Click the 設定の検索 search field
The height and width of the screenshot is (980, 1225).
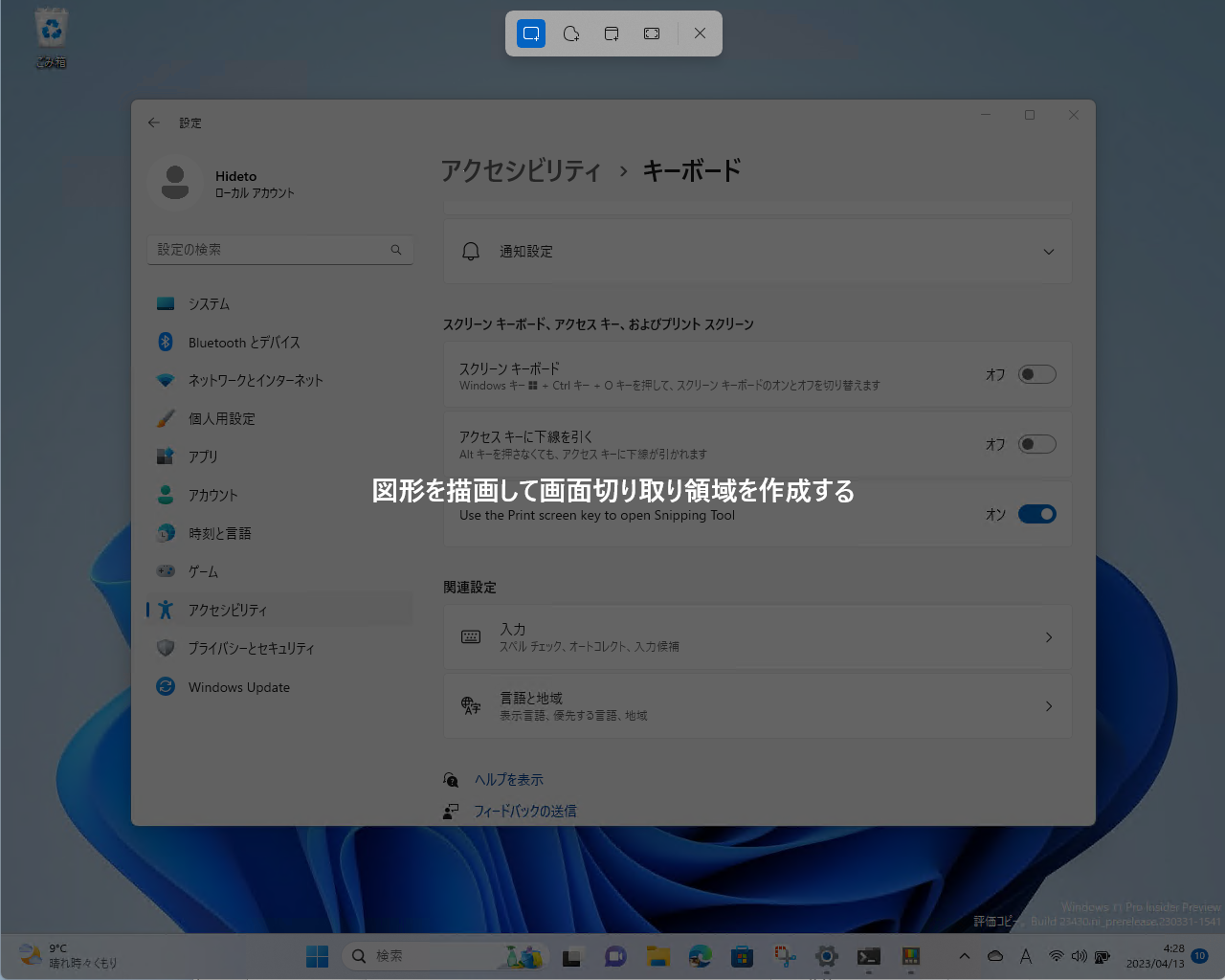[279, 249]
